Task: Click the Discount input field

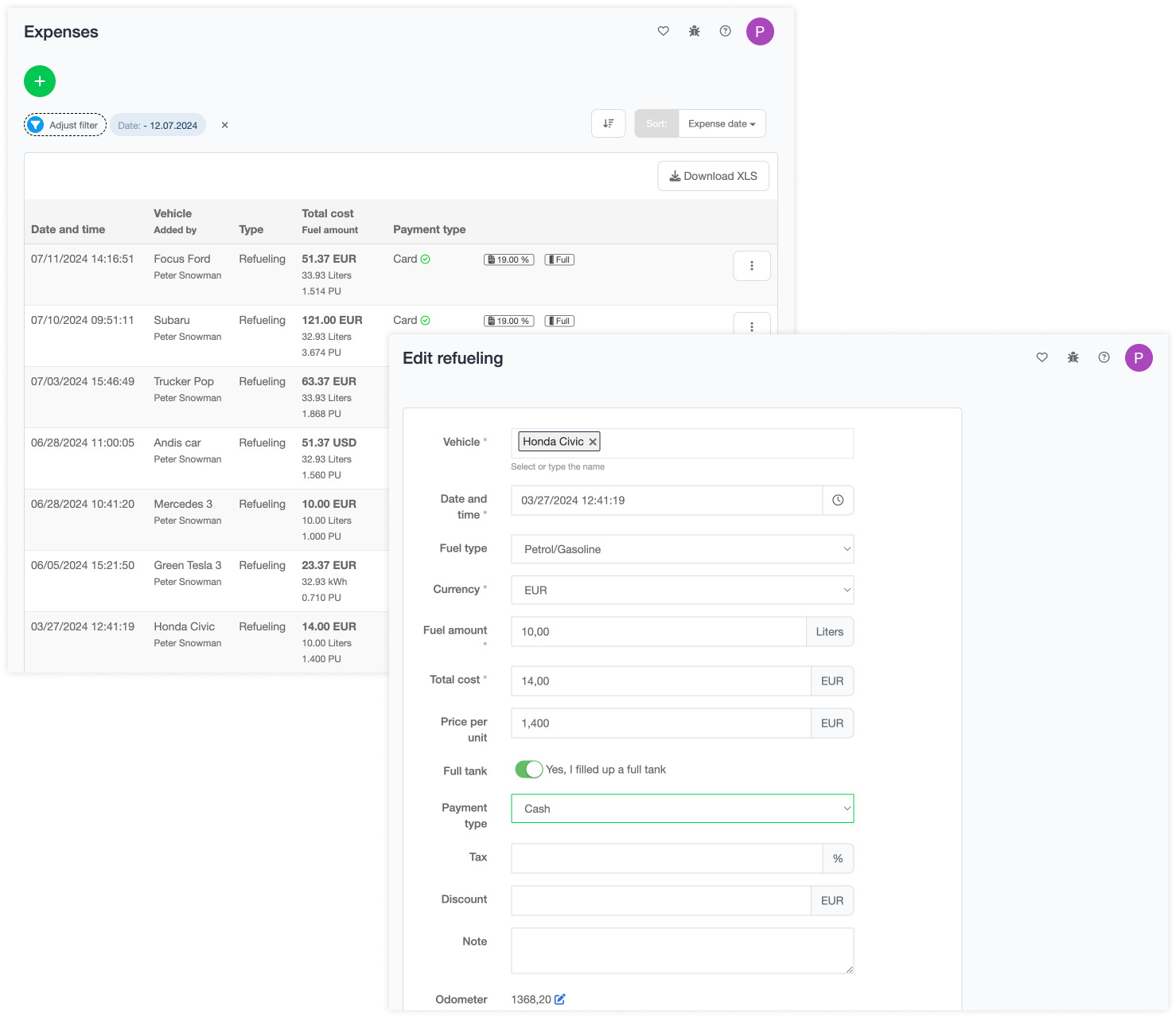Action: click(661, 900)
